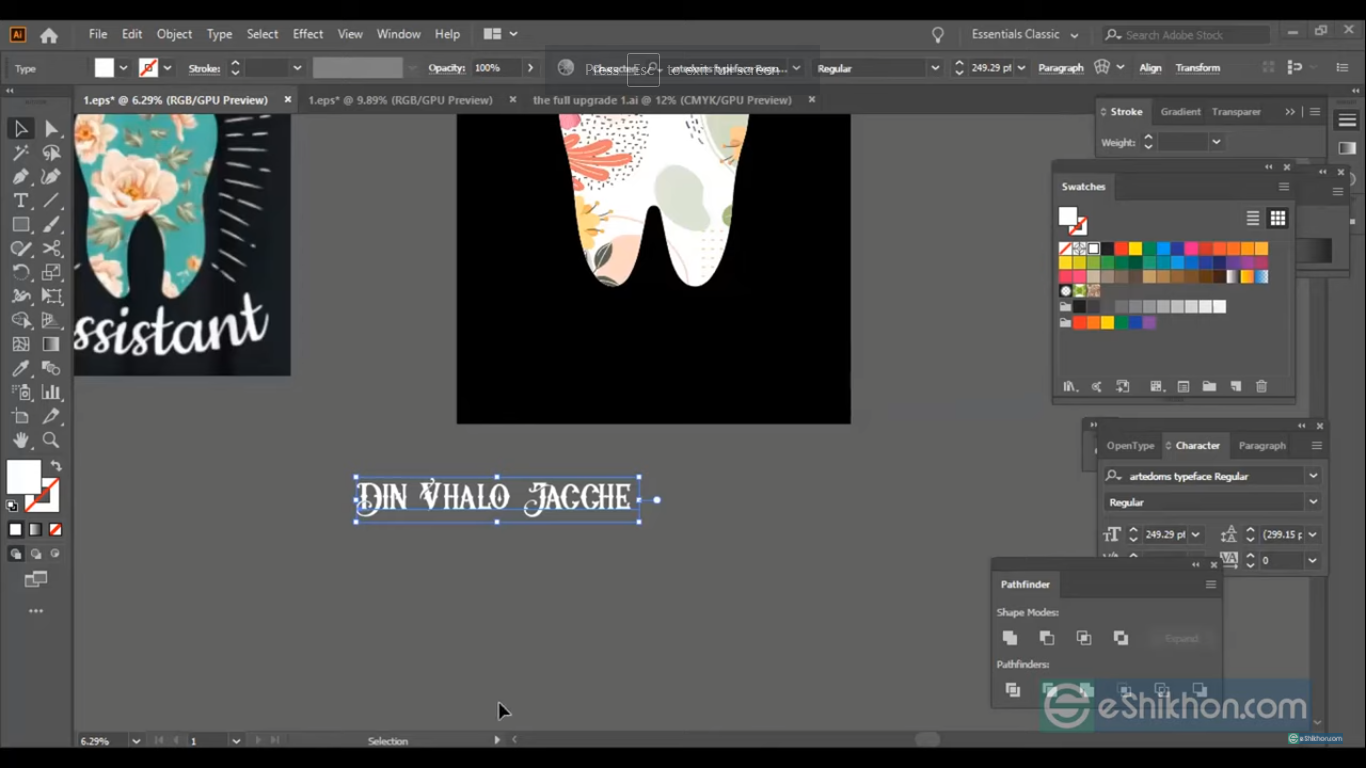Open artboard navigation dropdown
Viewport: 1366px width, 768px height.
pyautogui.click(x=236, y=741)
